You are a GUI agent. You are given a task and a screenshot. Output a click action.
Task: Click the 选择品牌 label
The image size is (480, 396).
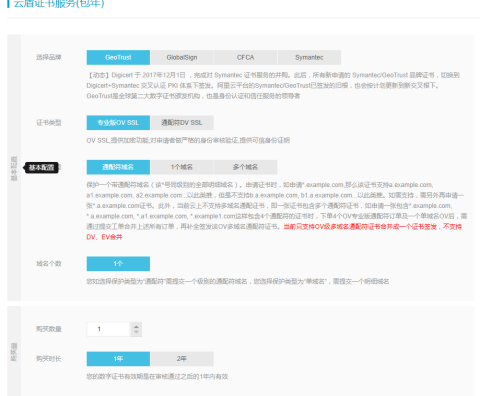[x=49, y=57]
